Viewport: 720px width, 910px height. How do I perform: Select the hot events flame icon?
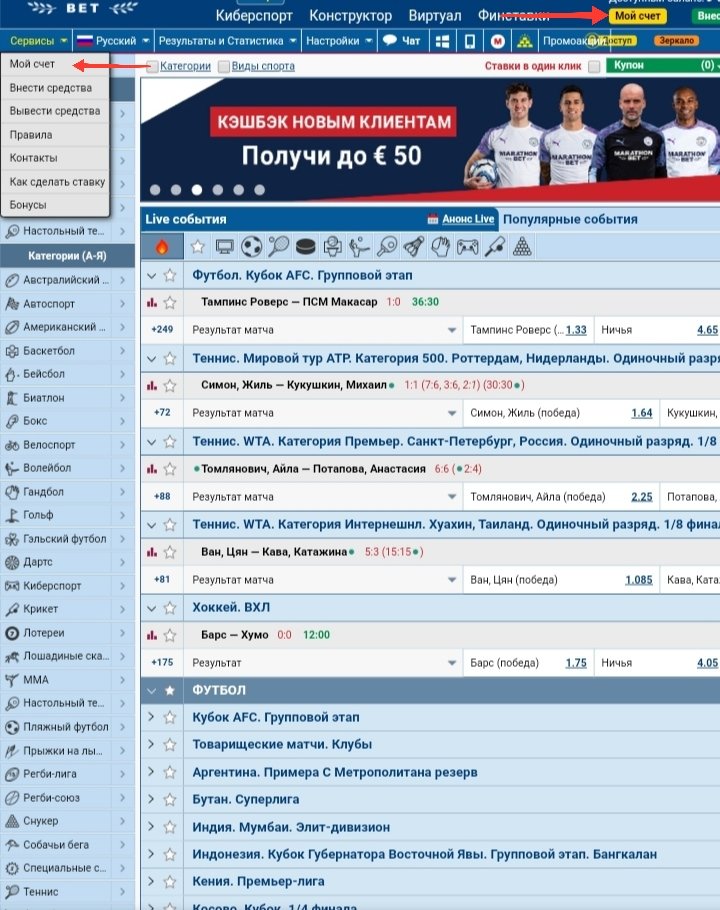(x=162, y=247)
